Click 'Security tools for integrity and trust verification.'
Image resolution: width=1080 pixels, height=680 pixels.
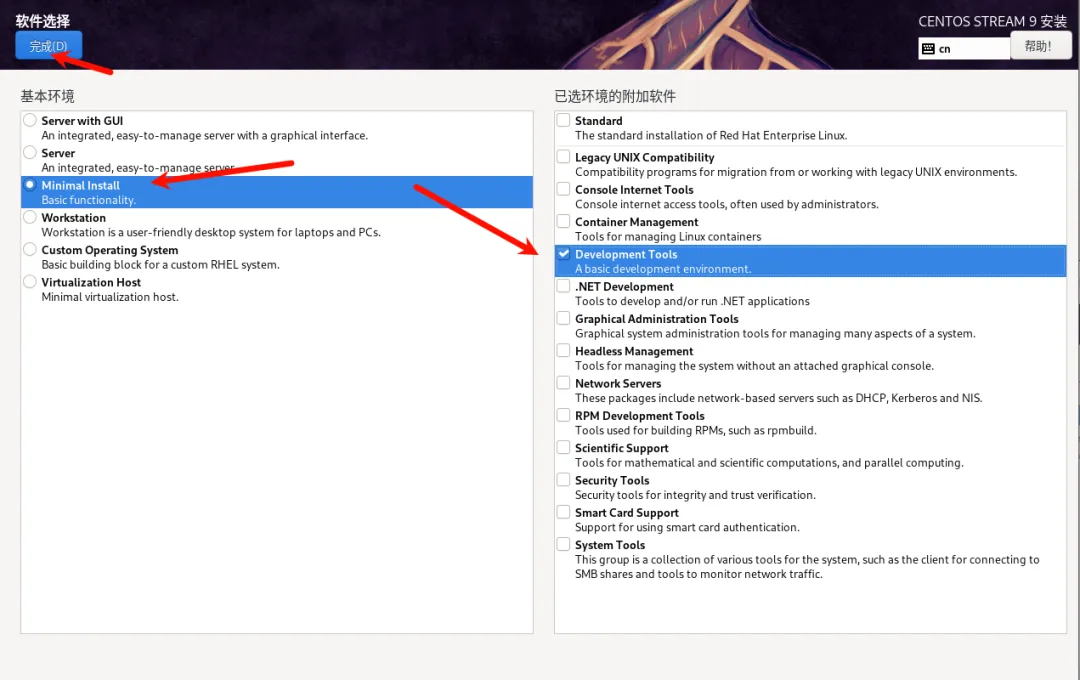[x=695, y=495]
